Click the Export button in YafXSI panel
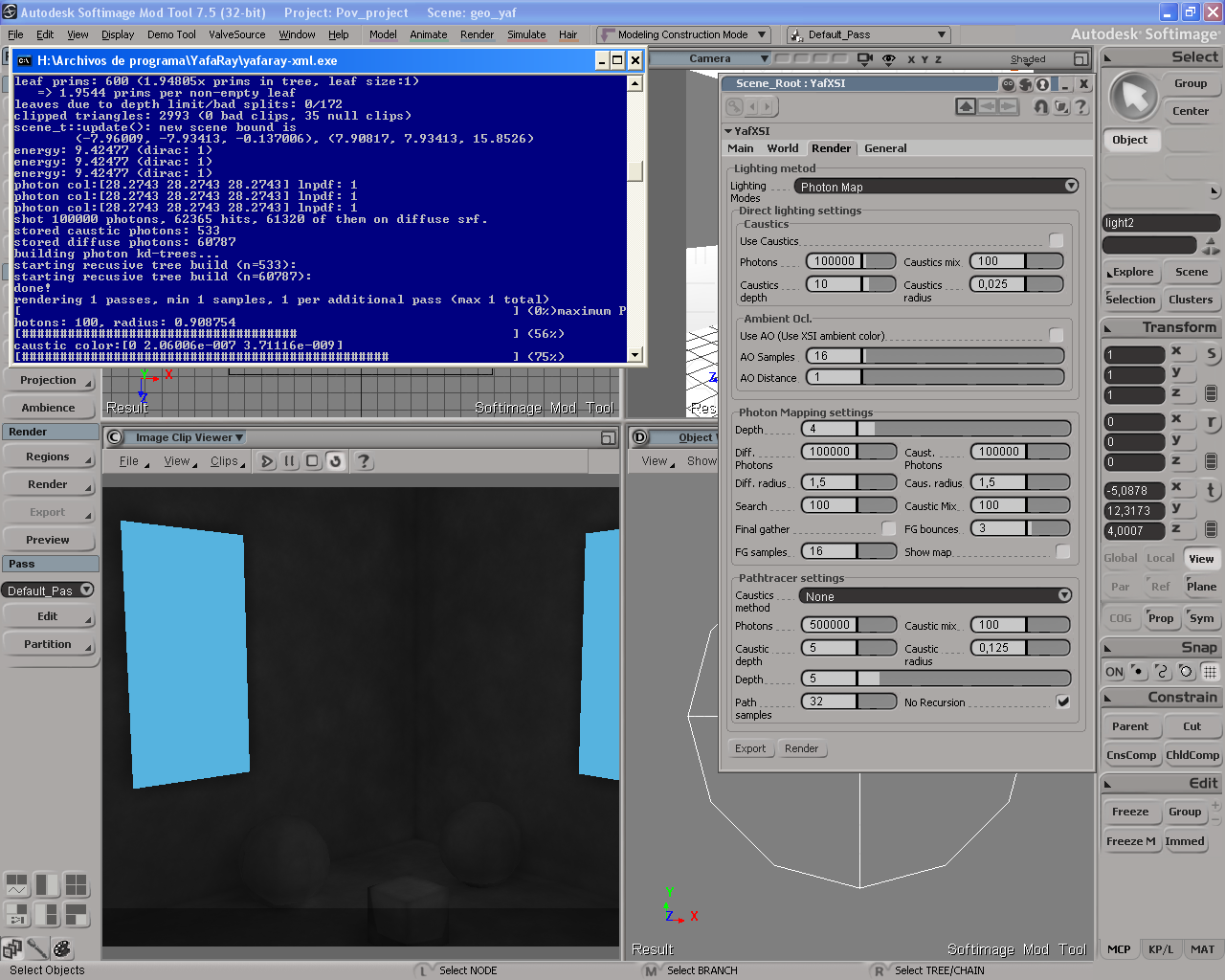Viewport: 1225px width, 980px height. pos(750,748)
